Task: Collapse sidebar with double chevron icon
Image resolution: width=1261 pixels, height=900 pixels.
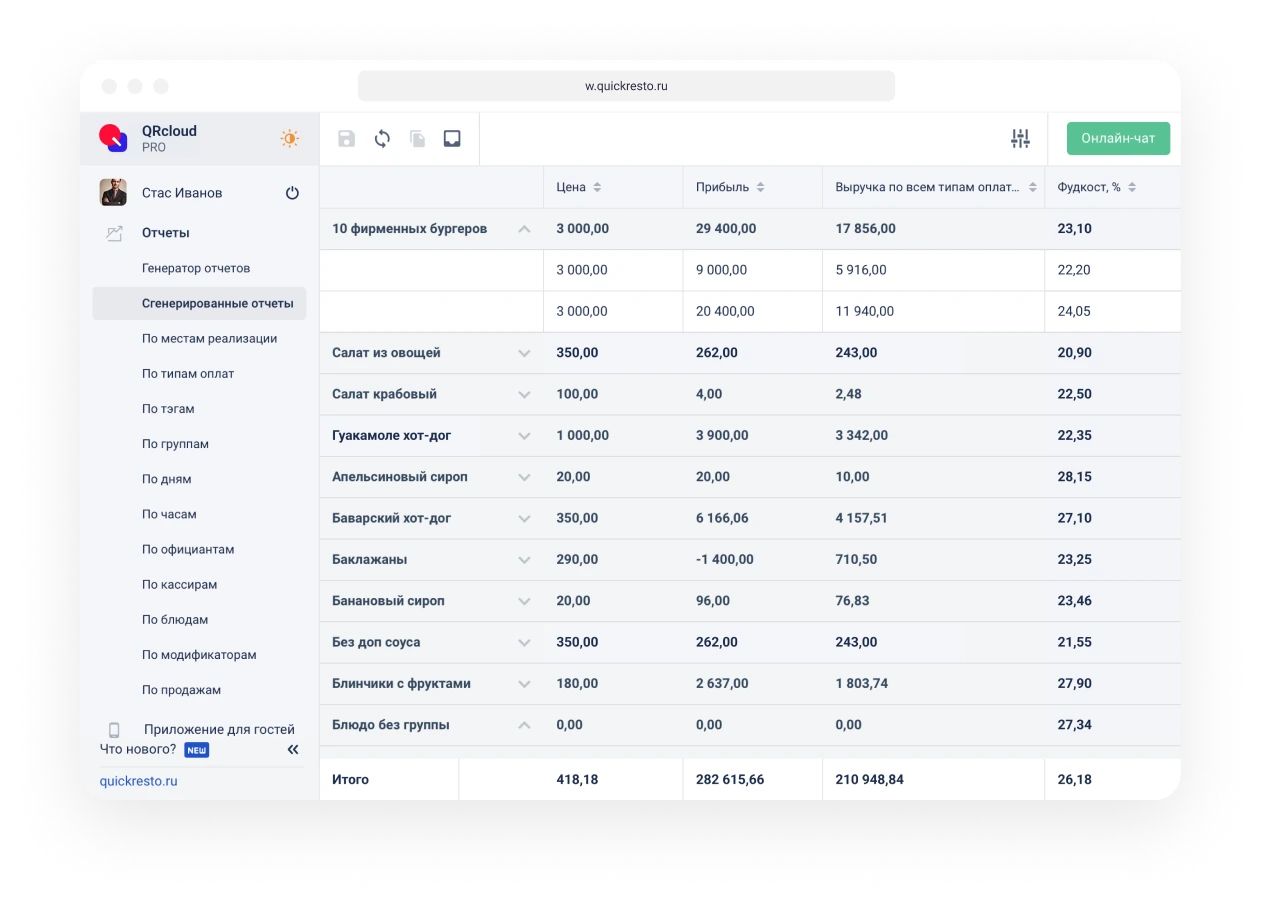Action: (x=293, y=749)
